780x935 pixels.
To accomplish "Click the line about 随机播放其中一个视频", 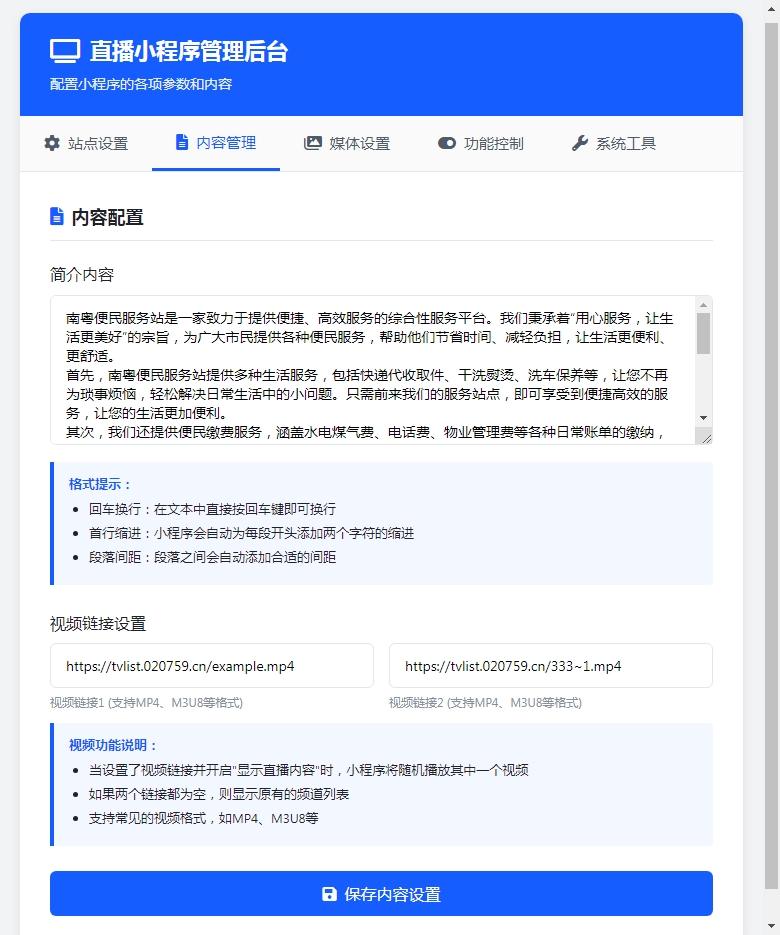I will pyautogui.click(x=308, y=770).
